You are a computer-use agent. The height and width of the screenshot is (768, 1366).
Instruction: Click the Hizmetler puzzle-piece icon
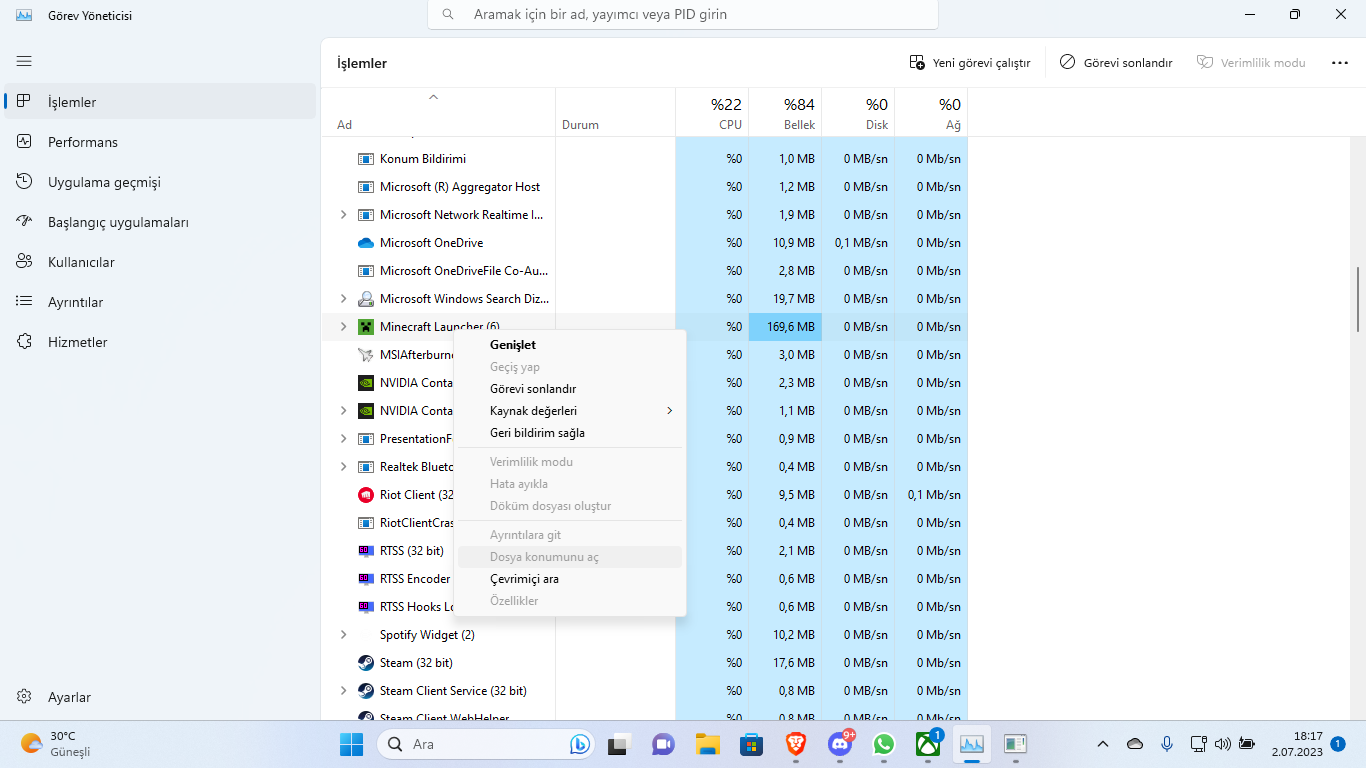click(25, 342)
